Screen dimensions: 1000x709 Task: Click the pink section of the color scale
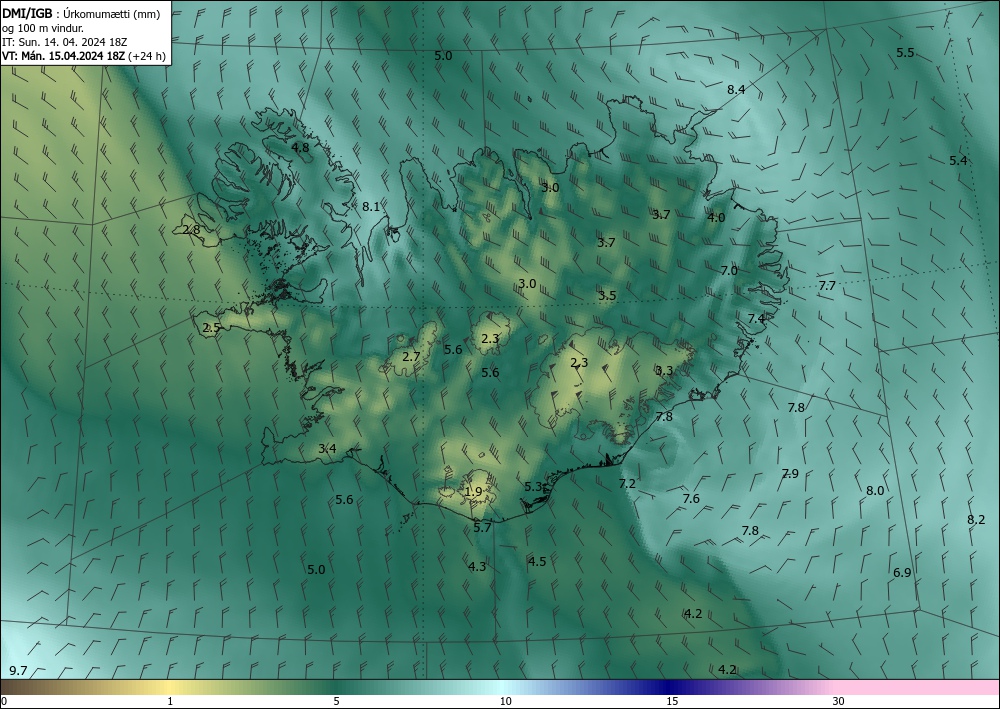[x=918, y=687]
